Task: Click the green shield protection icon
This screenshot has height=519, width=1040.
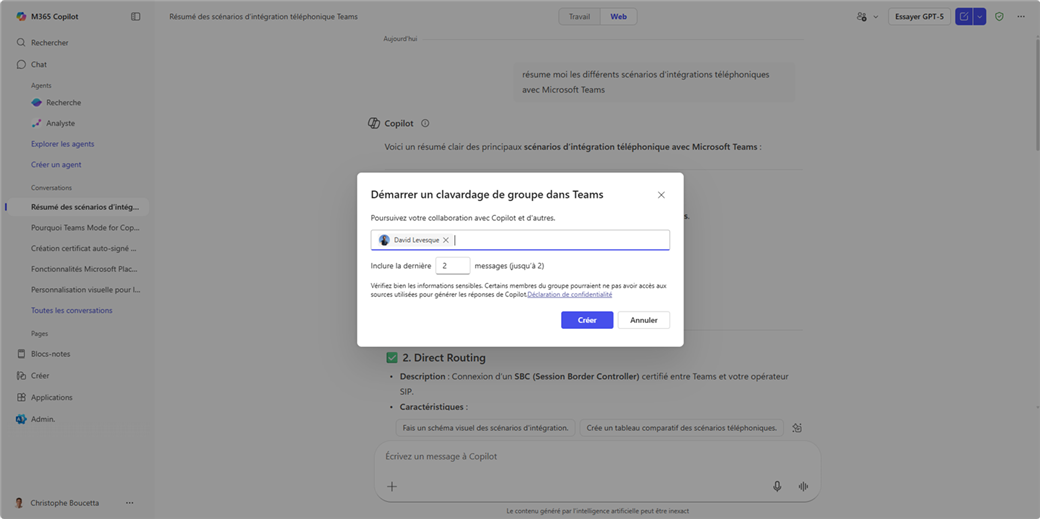Action: click(999, 17)
